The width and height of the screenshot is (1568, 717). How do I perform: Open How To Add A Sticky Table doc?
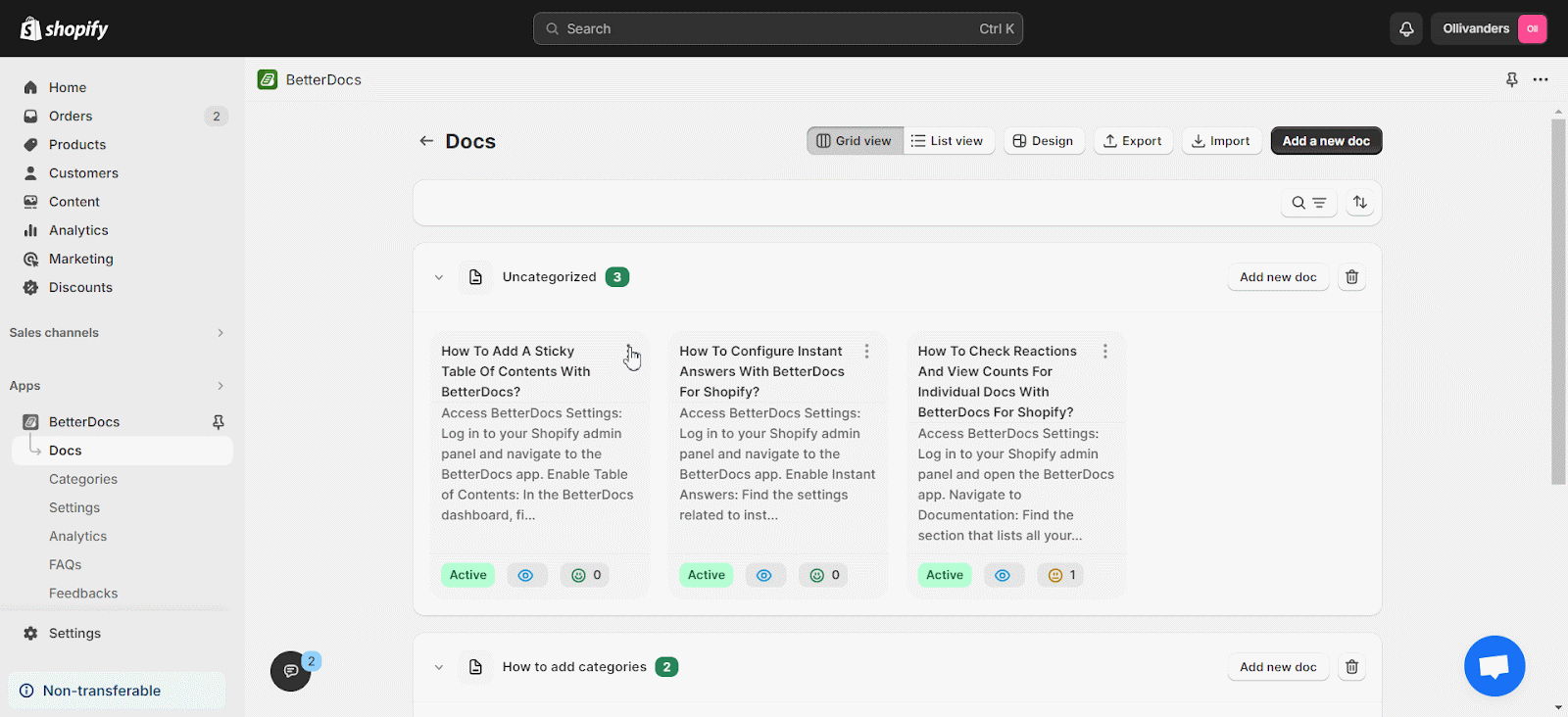coord(515,371)
